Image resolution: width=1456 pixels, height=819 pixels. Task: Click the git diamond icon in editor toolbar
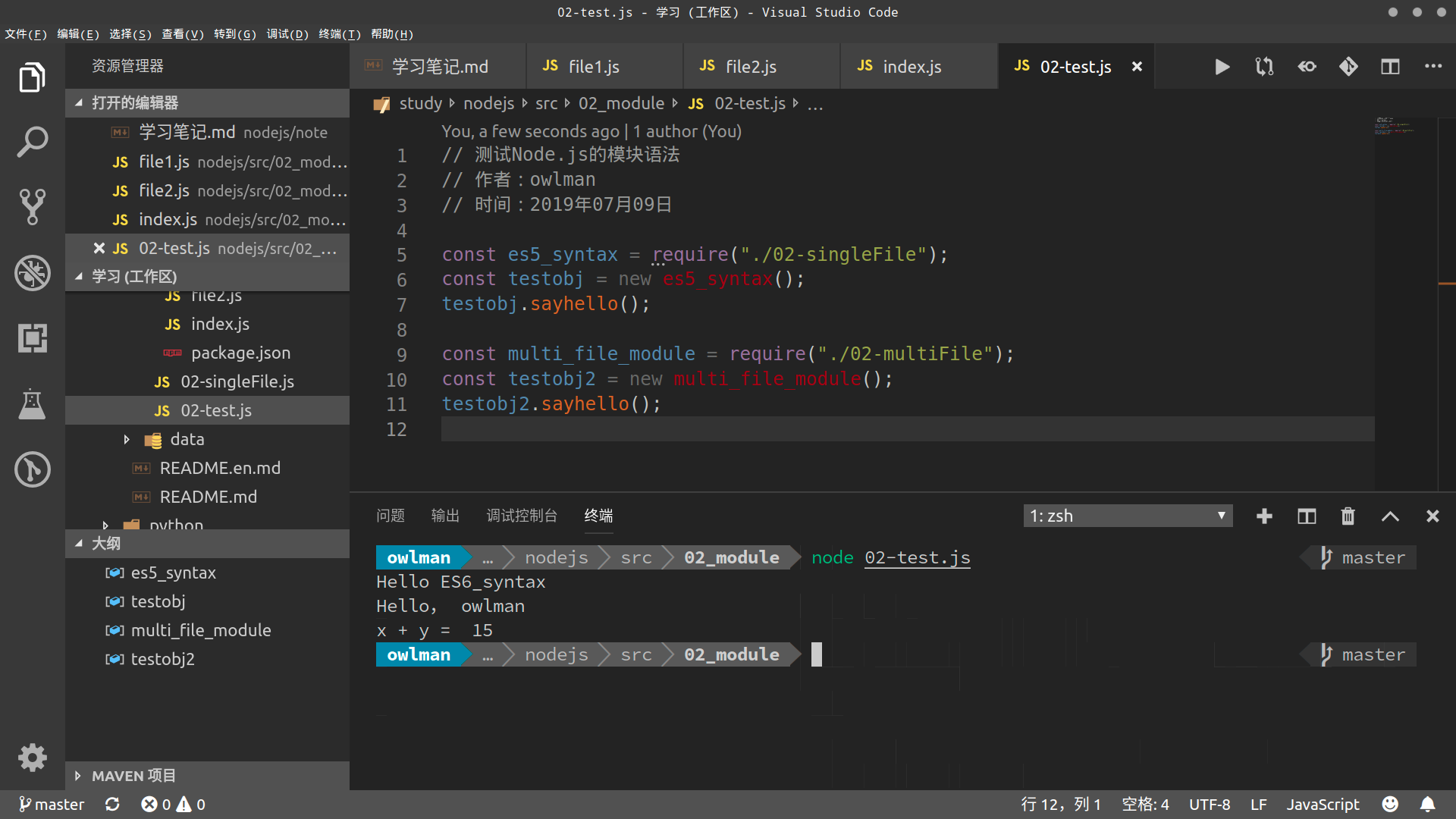[x=1348, y=67]
